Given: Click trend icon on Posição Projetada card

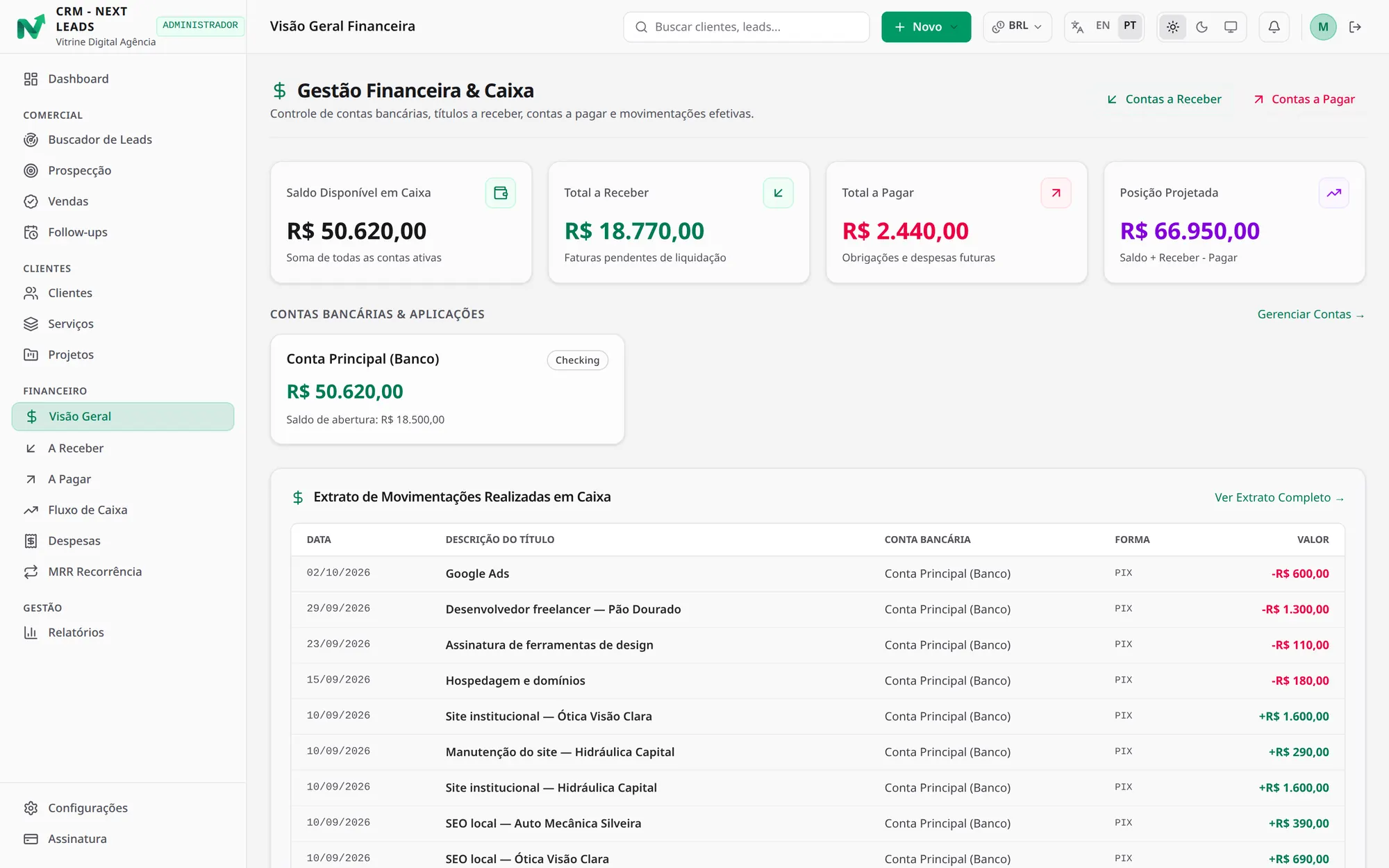Looking at the screenshot, I should pos(1334,193).
